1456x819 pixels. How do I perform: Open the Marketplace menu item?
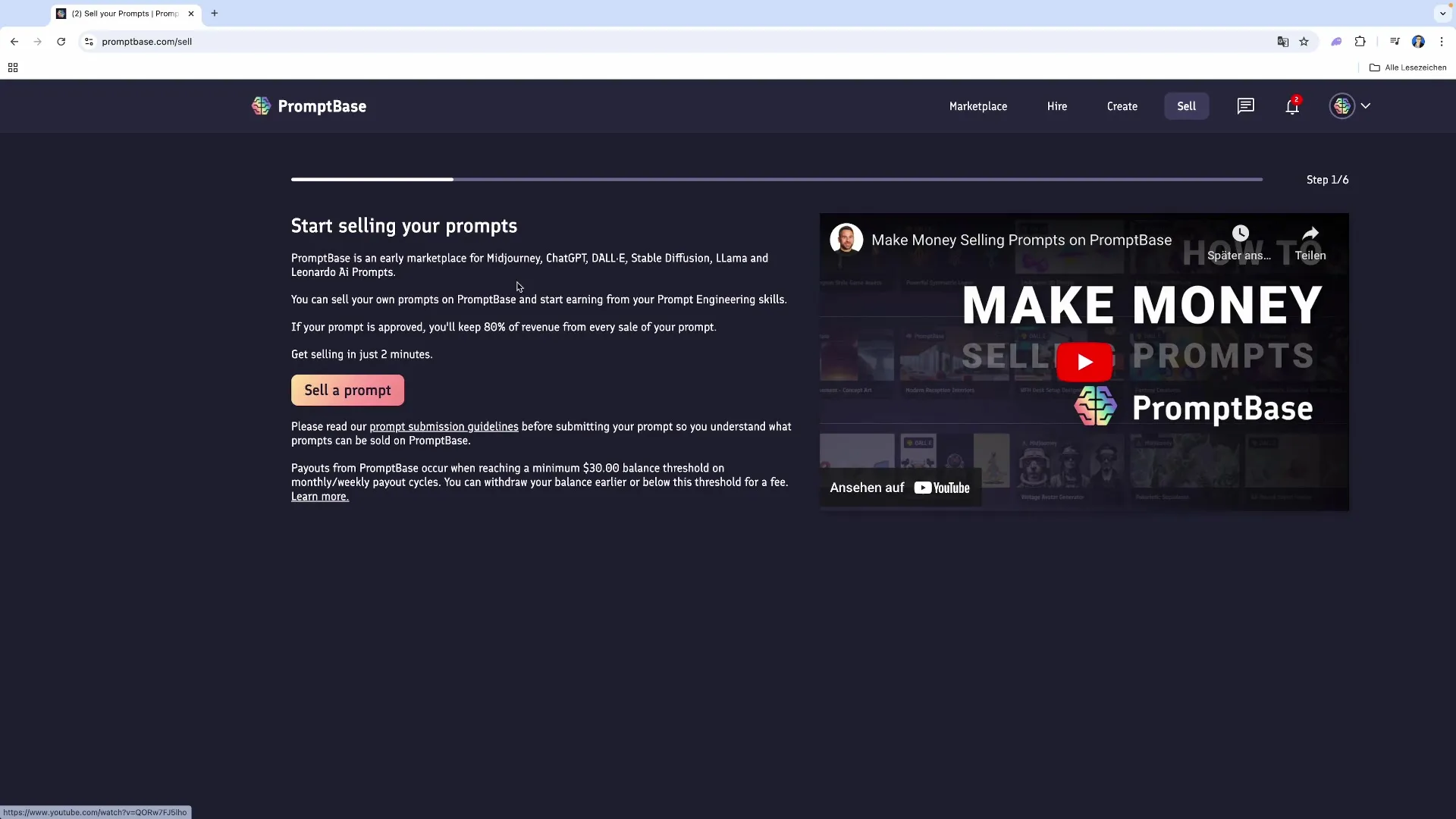pos(977,106)
